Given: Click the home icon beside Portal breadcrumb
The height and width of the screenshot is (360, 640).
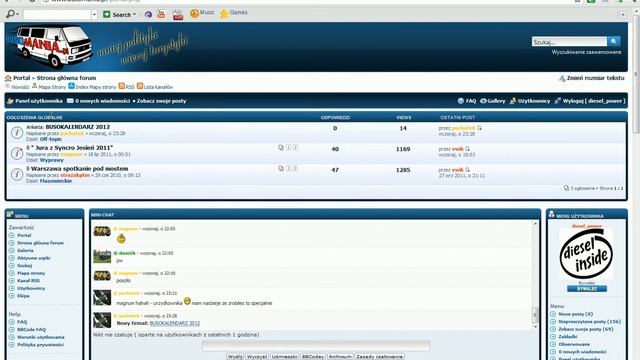Looking at the screenshot, I should click(8, 78).
